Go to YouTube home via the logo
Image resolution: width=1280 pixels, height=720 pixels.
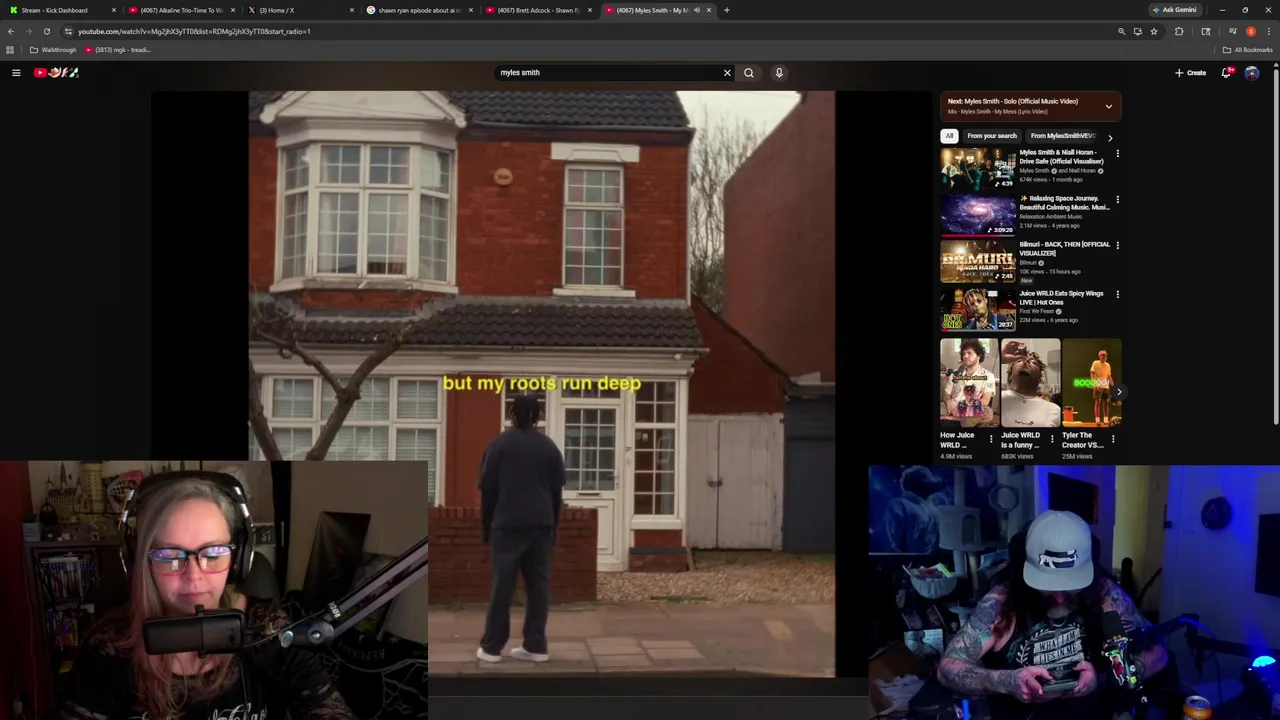[56, 72]
